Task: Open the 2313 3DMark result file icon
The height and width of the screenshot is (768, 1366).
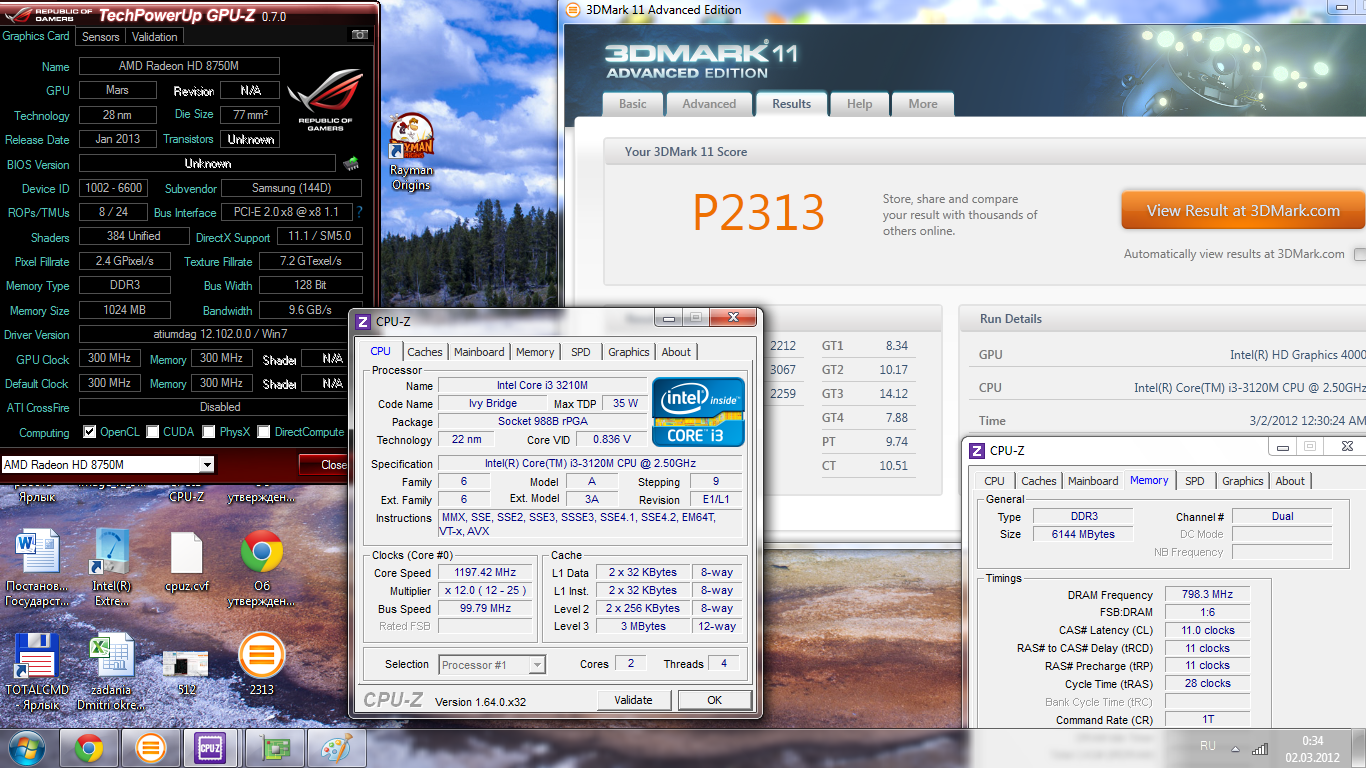Action: [x=261, y=665]
